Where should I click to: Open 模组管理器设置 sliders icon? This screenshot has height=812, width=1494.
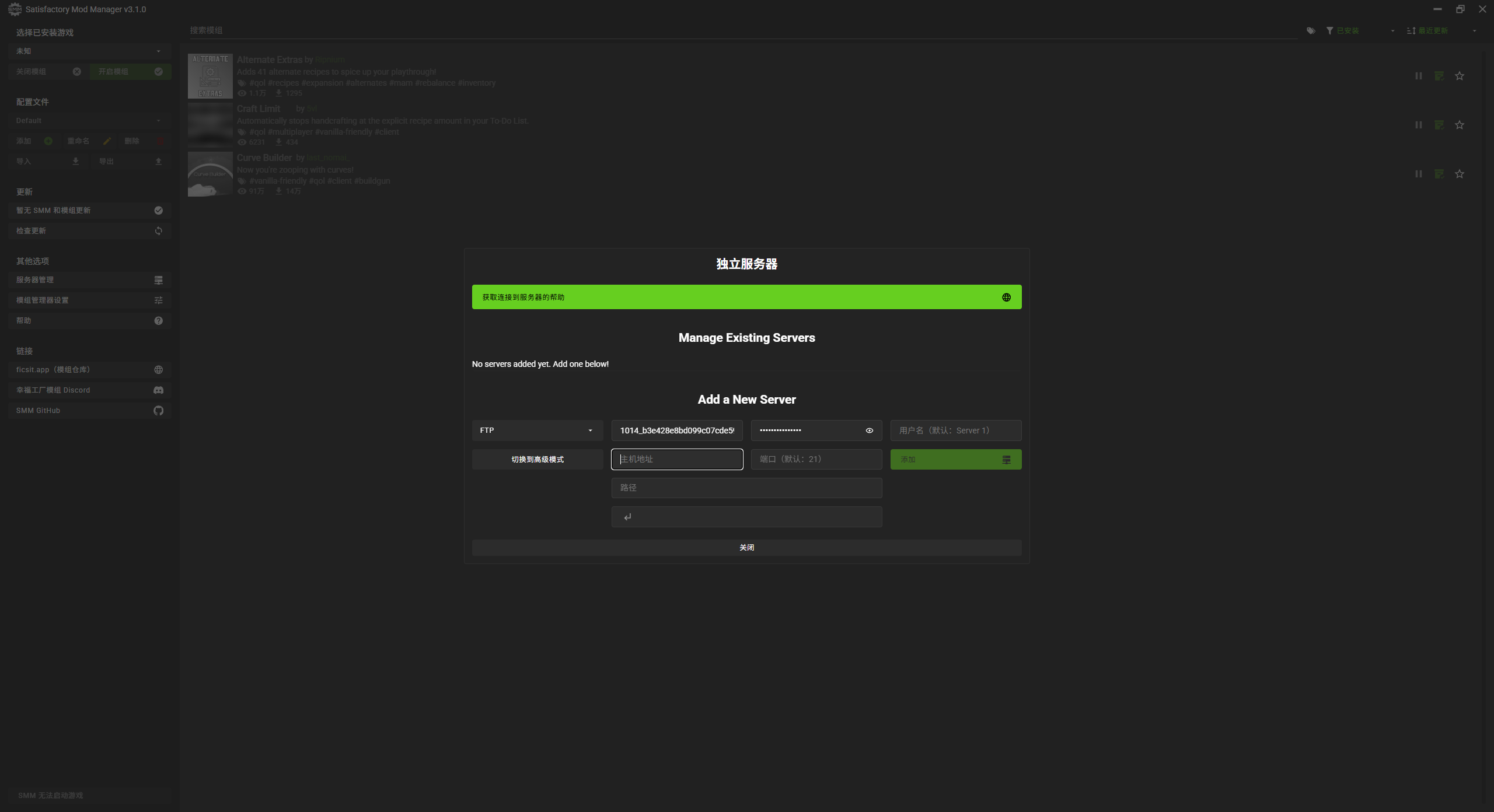point(158,300)
